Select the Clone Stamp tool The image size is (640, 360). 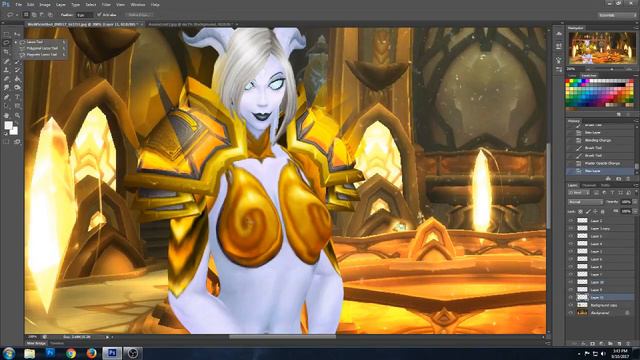pyautogui.click(x=7, y=70)
